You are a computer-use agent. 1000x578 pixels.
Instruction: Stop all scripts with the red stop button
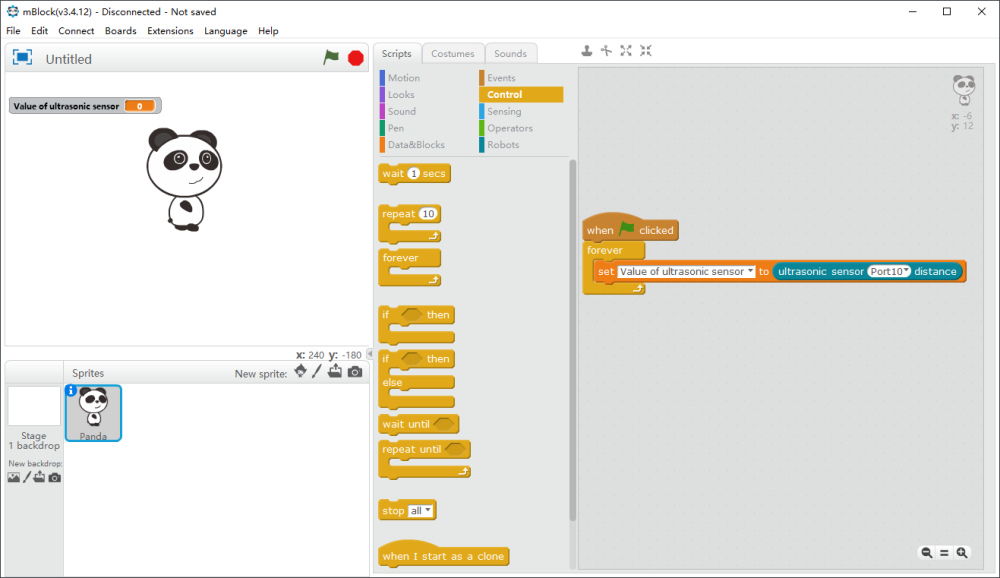(356, 58)
